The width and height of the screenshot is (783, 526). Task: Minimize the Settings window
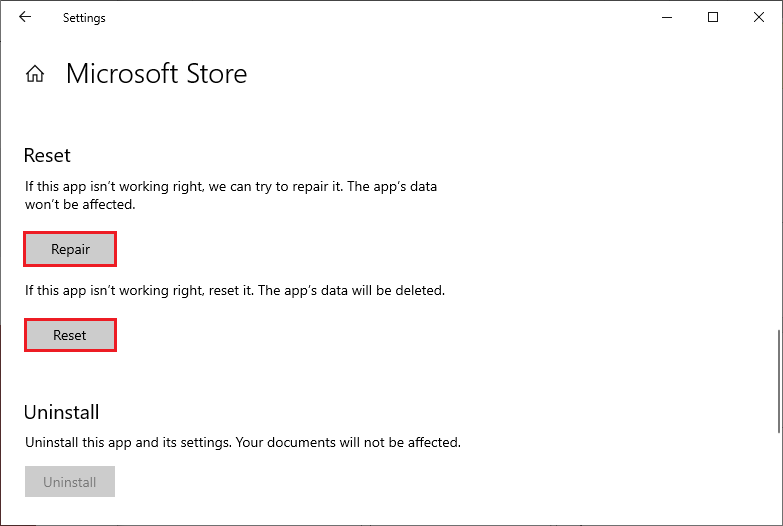(666, 17)
